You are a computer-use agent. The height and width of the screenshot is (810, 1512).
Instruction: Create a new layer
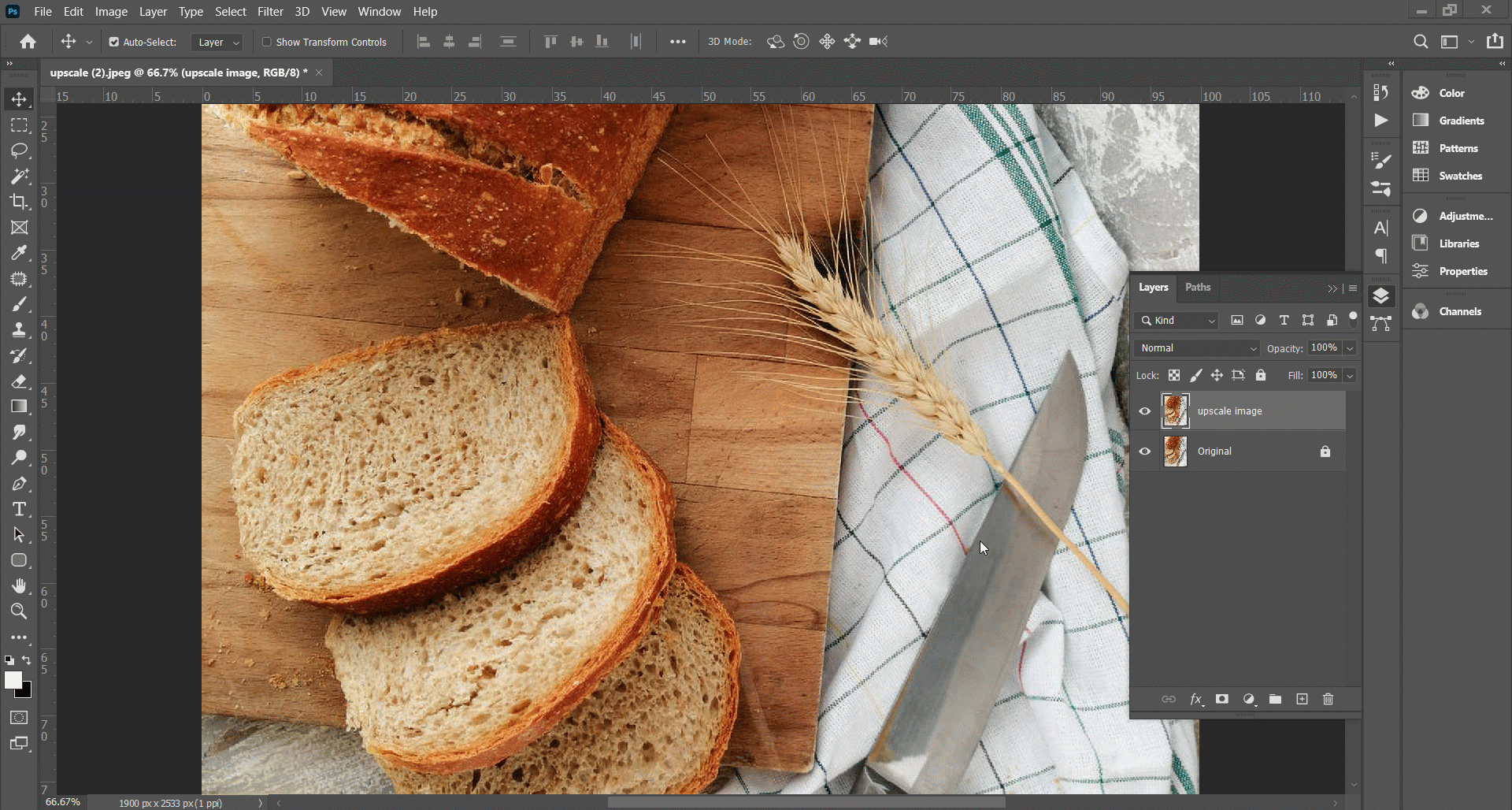pyautogui.click(x=1302, y=699)
